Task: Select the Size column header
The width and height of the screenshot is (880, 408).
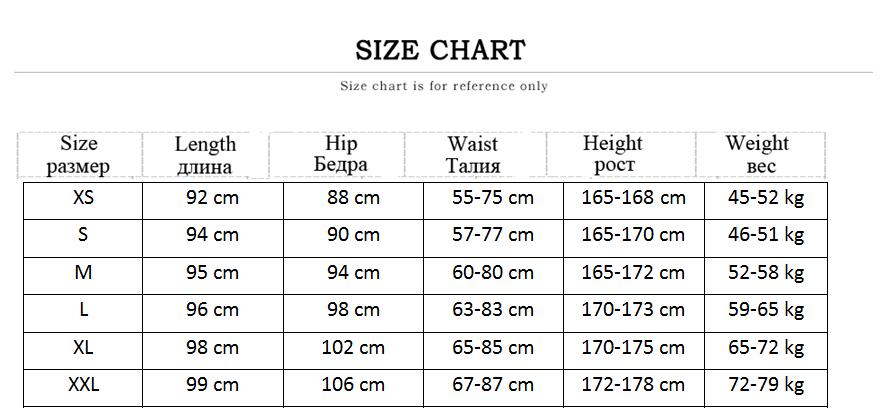Action: pyautogui.click(x=79, y=155)
